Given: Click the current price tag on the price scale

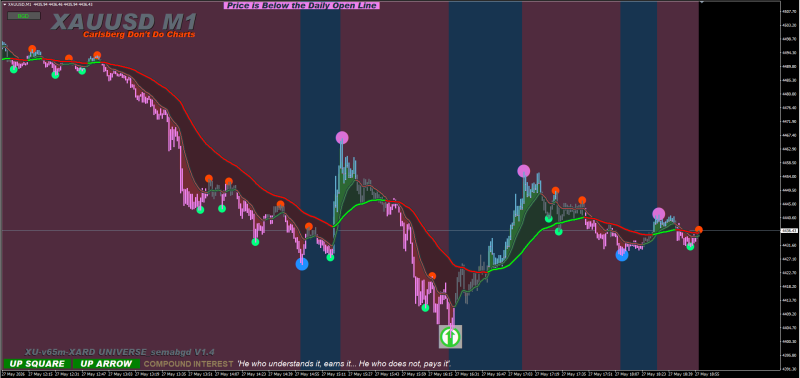Looking at the screenshot, I should (x=789, y=231).
